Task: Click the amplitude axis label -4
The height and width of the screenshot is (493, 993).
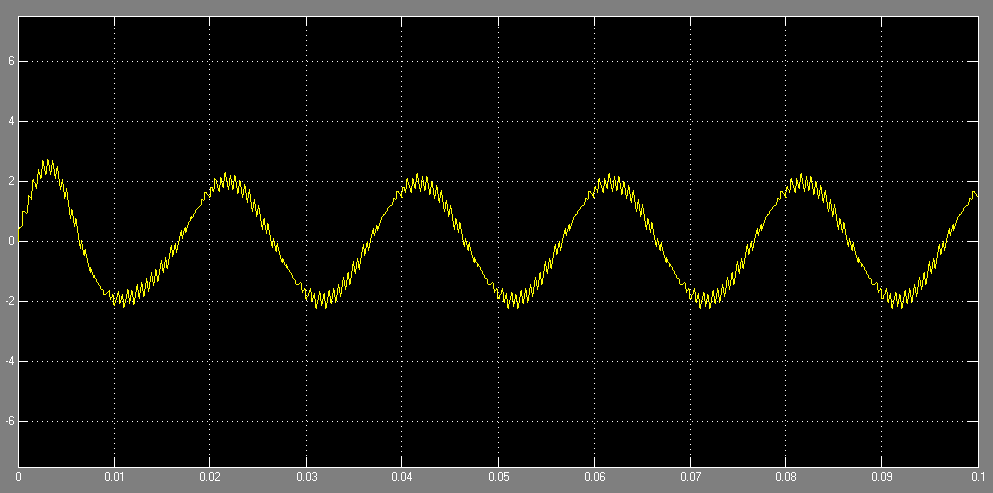Action: coord(9,361)
